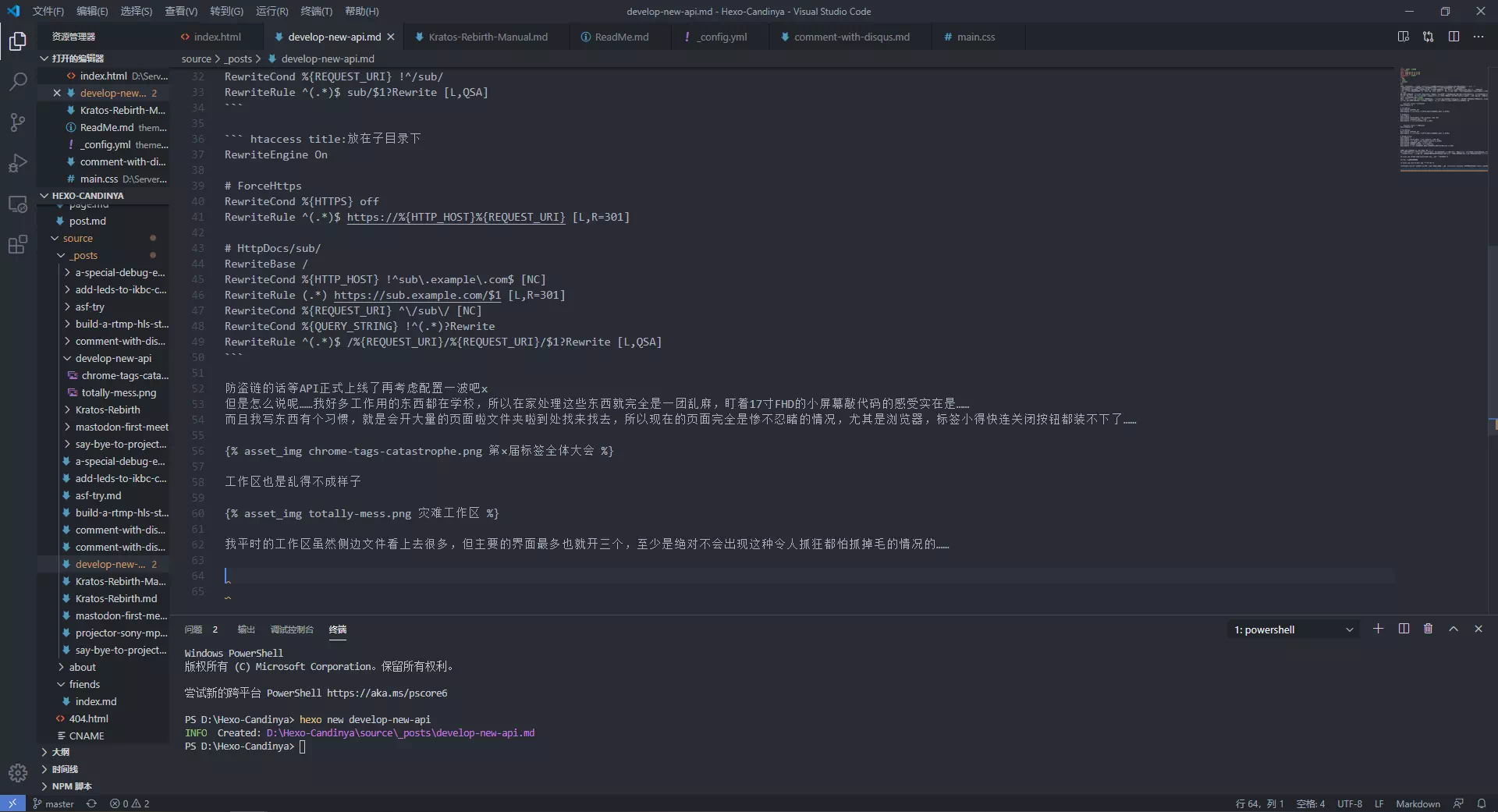Image resolution: width=1498 pixels, height=812 pixels.
Task: Maximize the terminal panel
Action: [x=1454, y=629]
